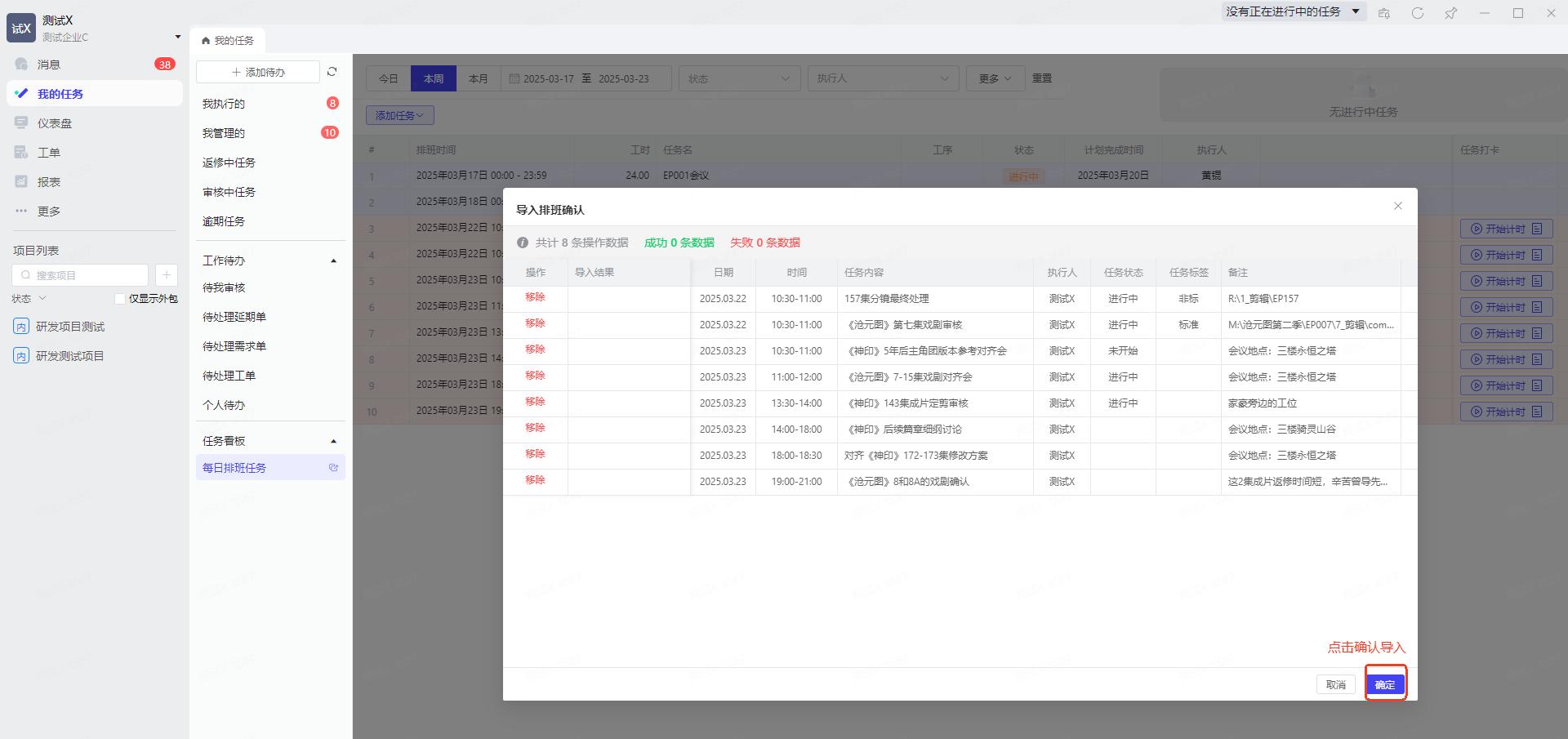Open the 状态 filter in project list
Image resolution: width=1568 pixels, height=739 pixels.
pyautogui.click(x=29, y=299)
